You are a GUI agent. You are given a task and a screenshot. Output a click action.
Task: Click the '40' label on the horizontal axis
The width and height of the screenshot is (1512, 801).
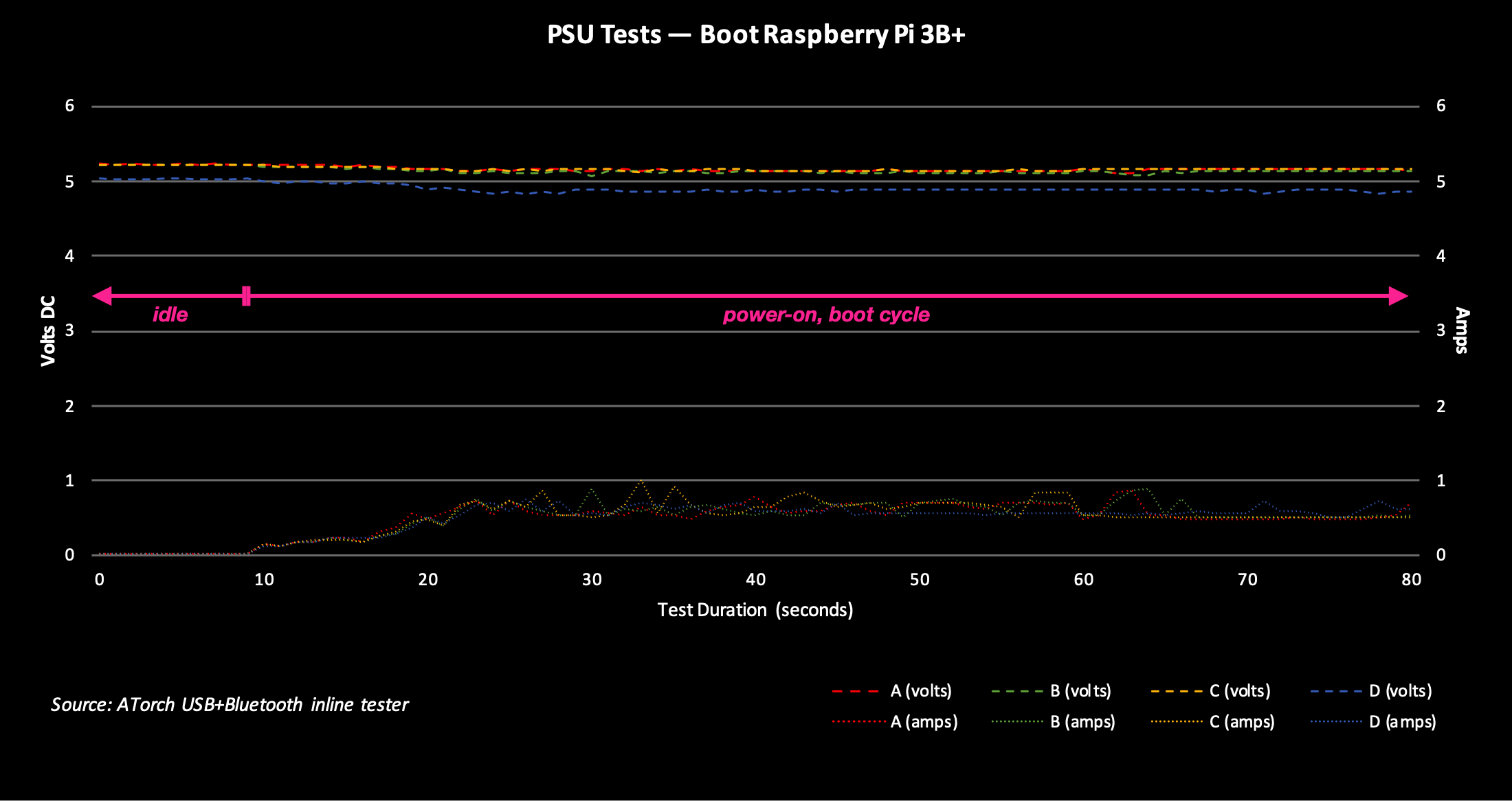(755, 579)
